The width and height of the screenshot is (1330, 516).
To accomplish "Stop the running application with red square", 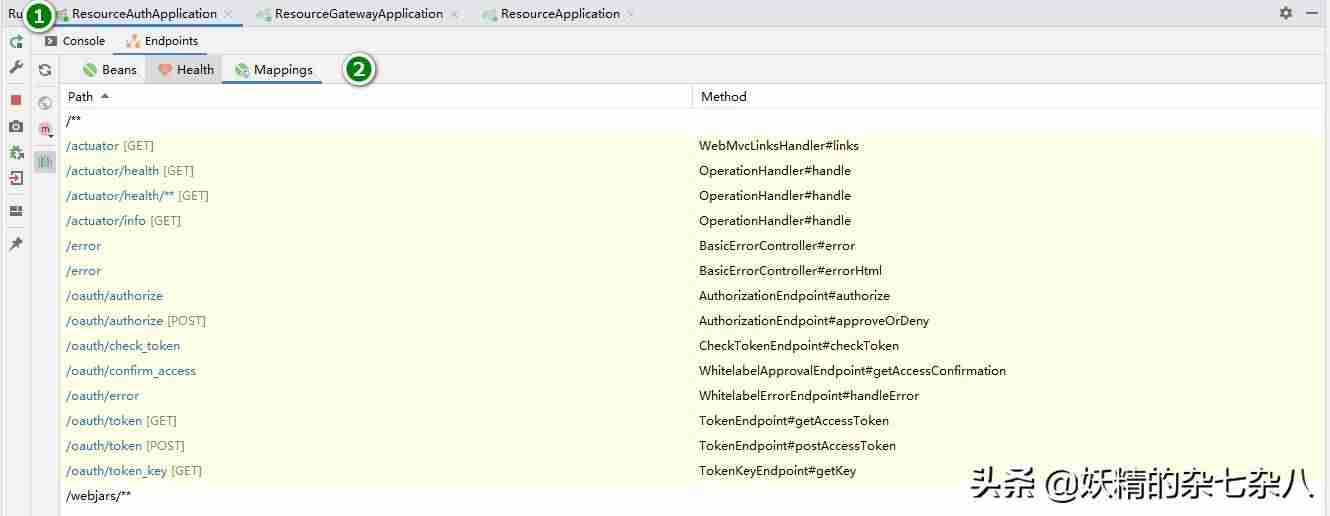I will (16, 100).
